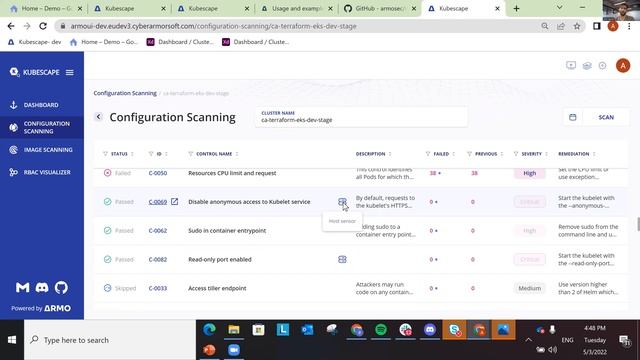This screenshot has height=360, width=640.
Task: Open Microsoft Edge from the taskbar
Action: click(x=209, y=330)
